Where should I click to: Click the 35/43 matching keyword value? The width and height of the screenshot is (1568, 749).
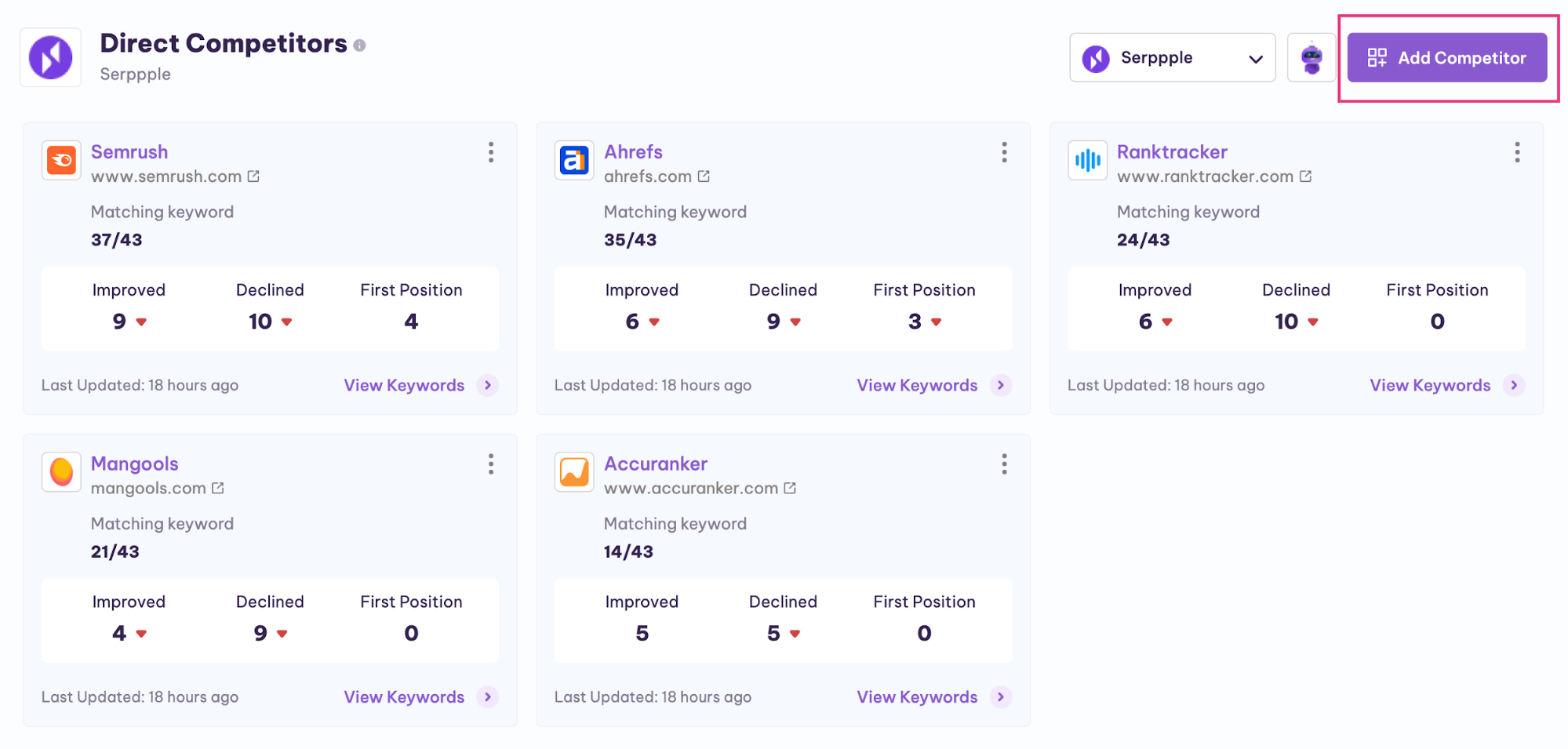630,240
